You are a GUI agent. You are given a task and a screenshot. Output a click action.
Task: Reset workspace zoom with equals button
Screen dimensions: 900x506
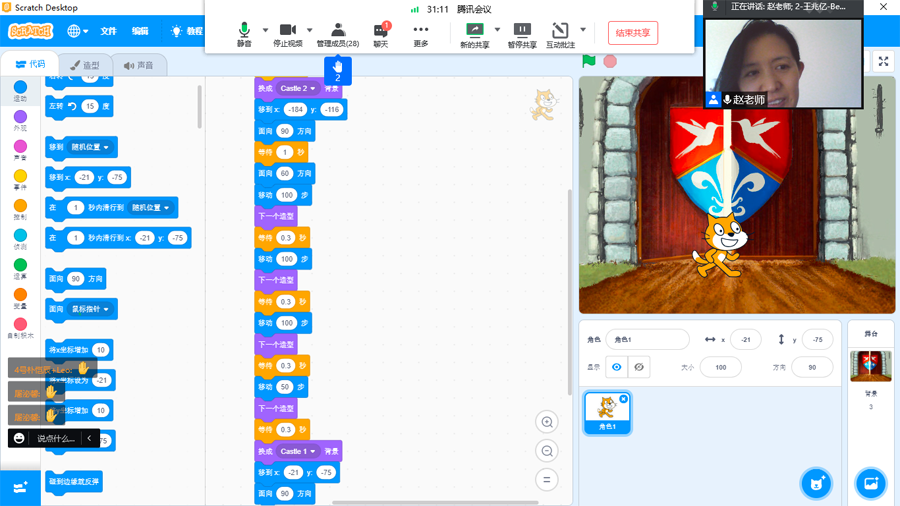point(547,480)
